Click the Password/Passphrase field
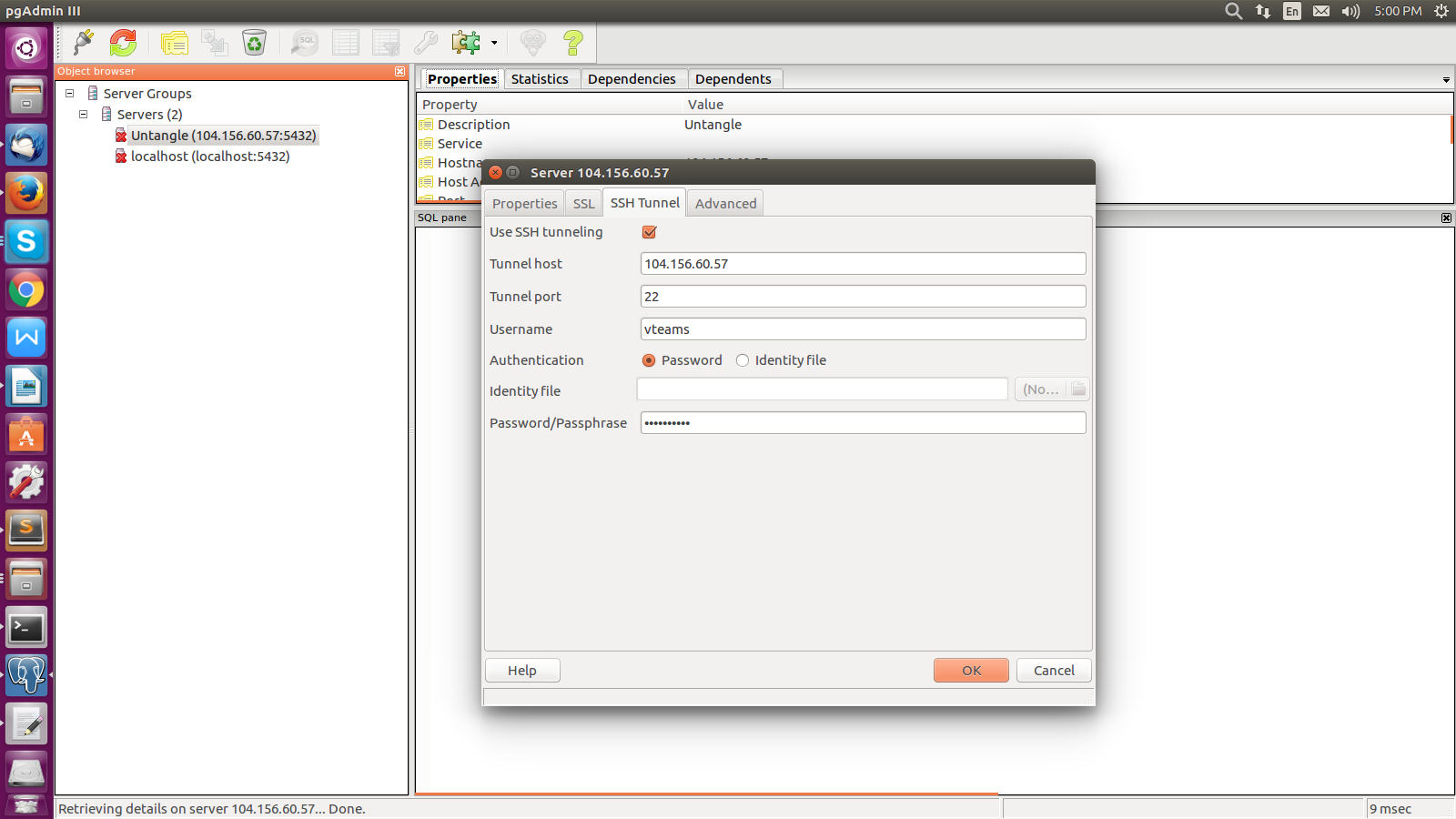 click(863, 423)
